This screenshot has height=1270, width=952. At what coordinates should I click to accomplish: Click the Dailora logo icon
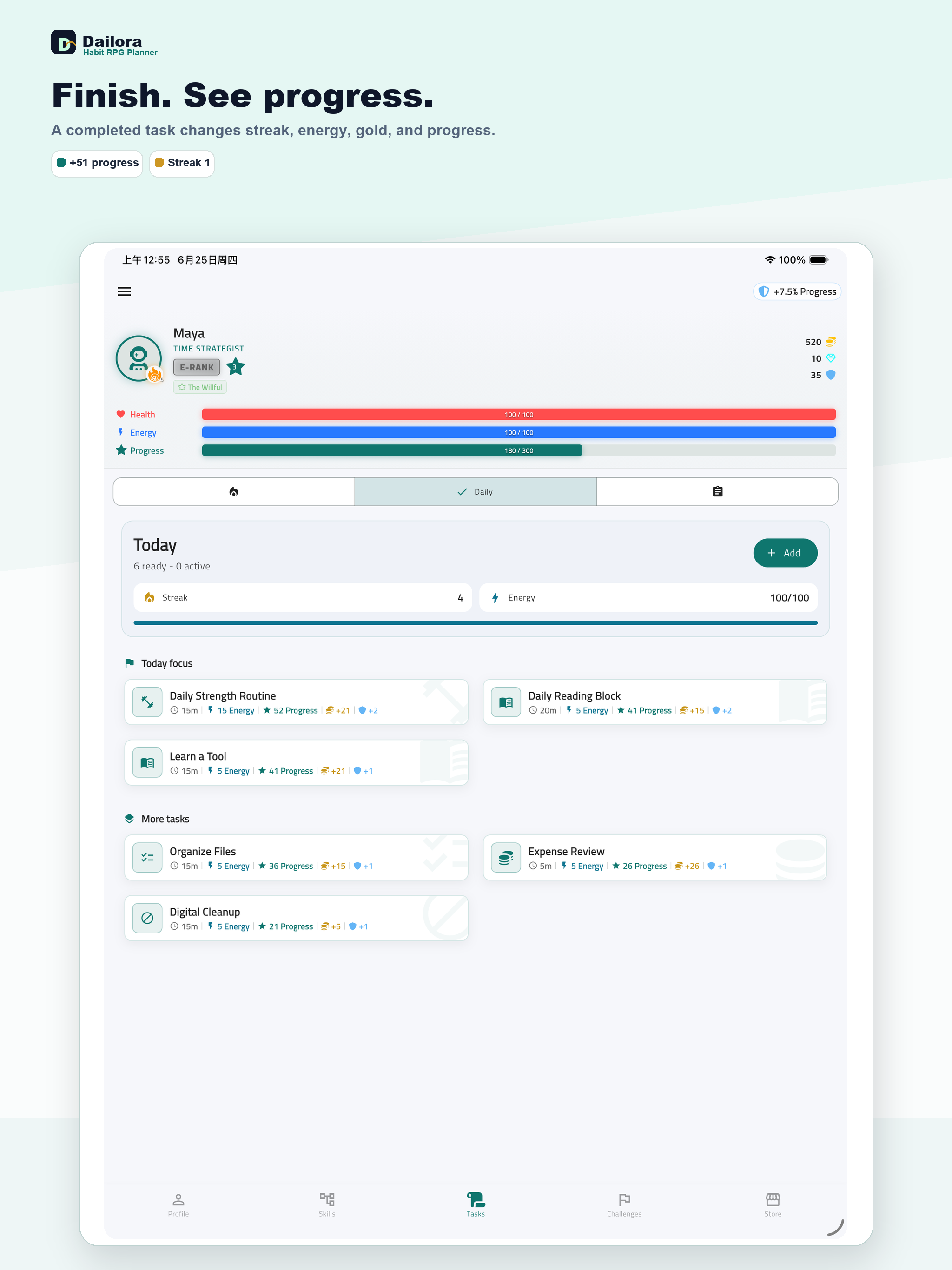(x=63, y=42)
